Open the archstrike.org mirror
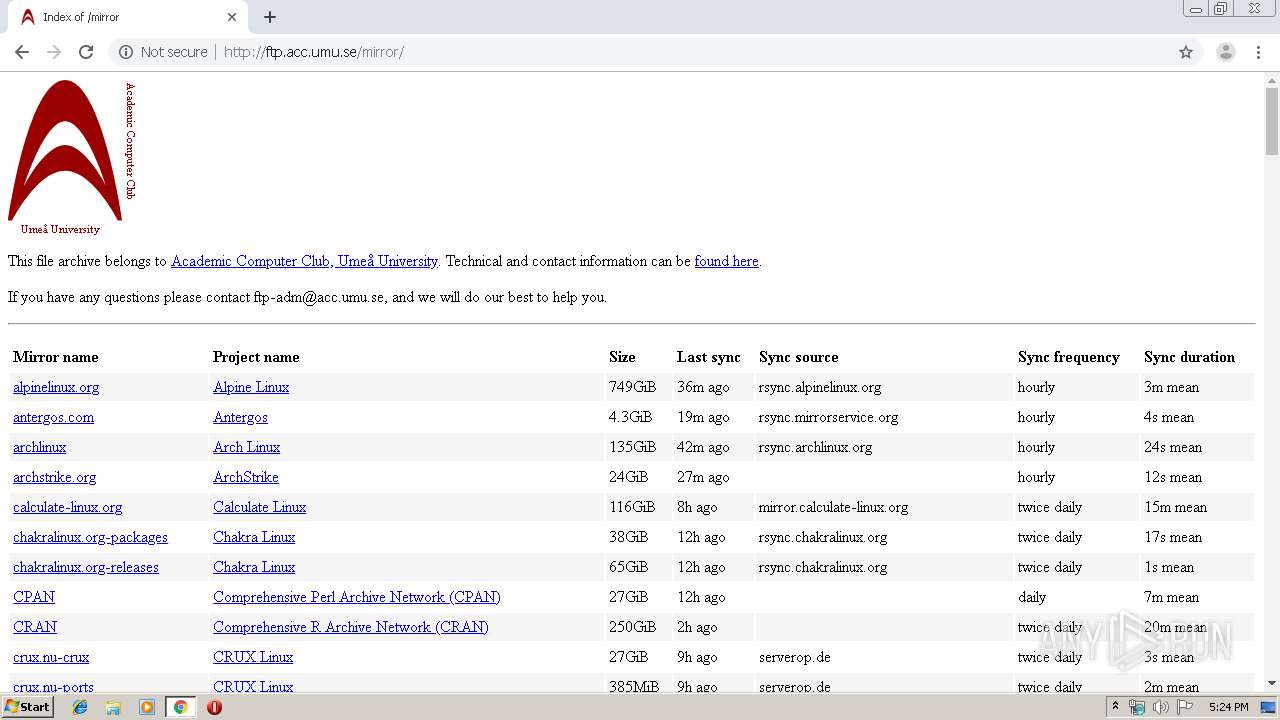This screenshot has width=1280, height=720. pyautogui.click(x=54, y=477)
